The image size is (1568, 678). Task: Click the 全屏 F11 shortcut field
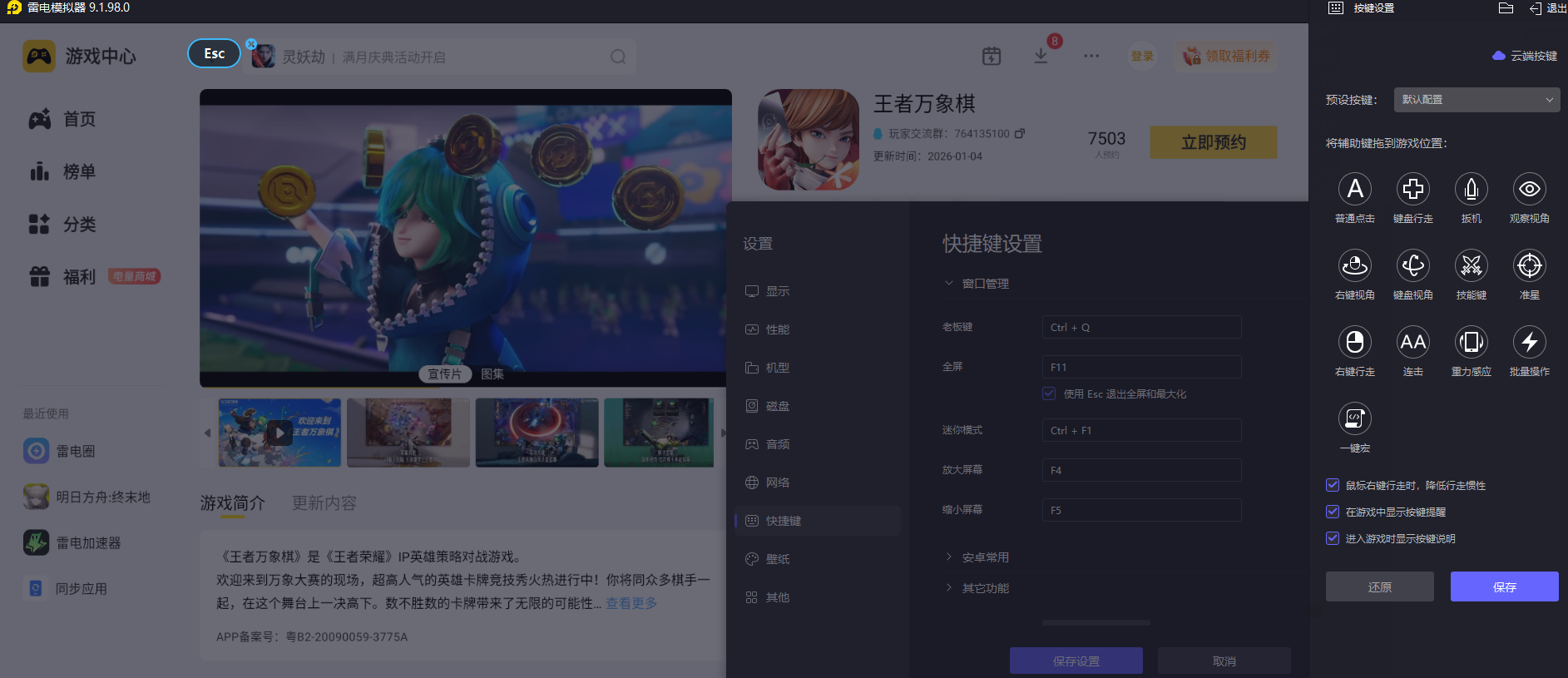(x=1141, y=367)
